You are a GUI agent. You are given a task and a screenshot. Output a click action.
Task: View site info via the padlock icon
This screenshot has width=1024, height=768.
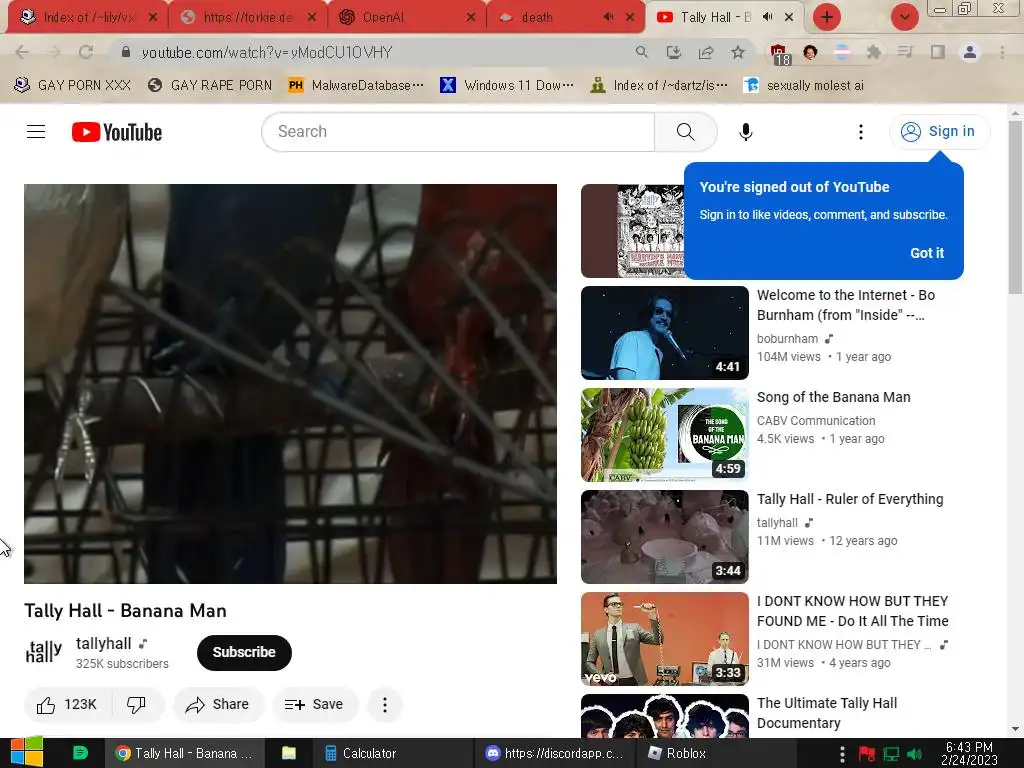126,52
